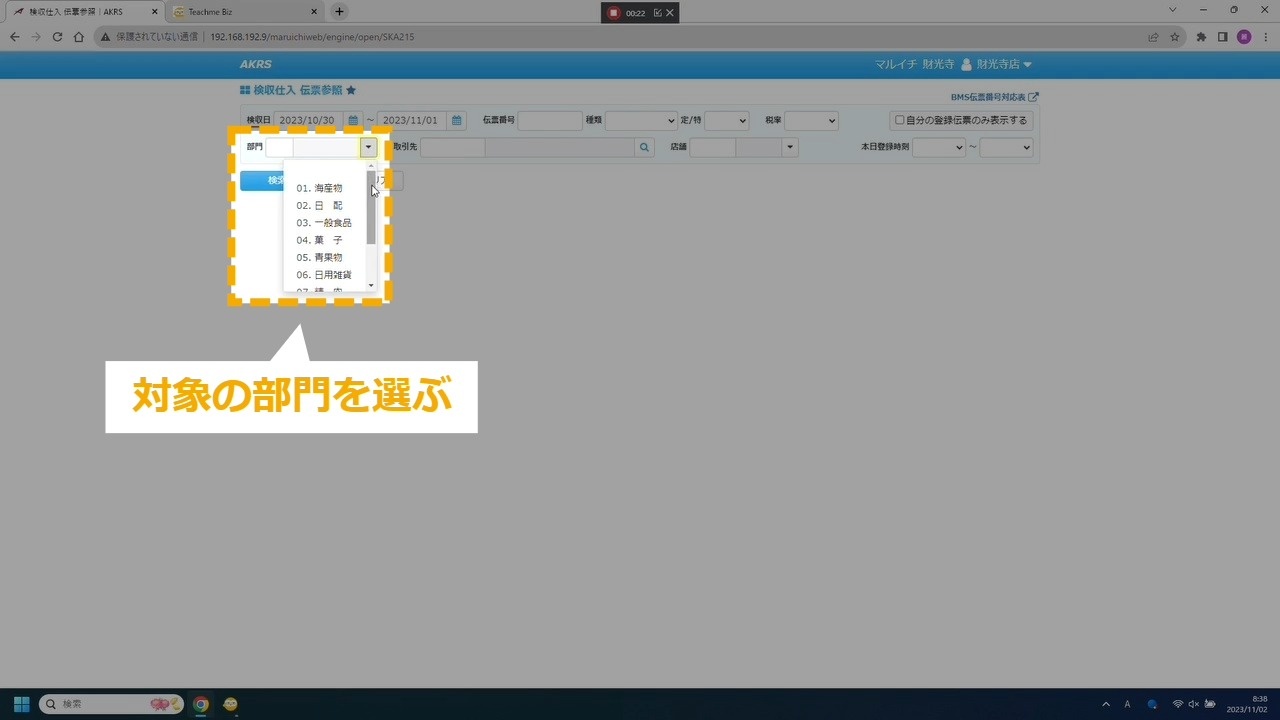The width and height of the screenshot is (1280, 720).
Task: Click the favorite star beside 検収仕入 伝票参照
Action: 351,90
